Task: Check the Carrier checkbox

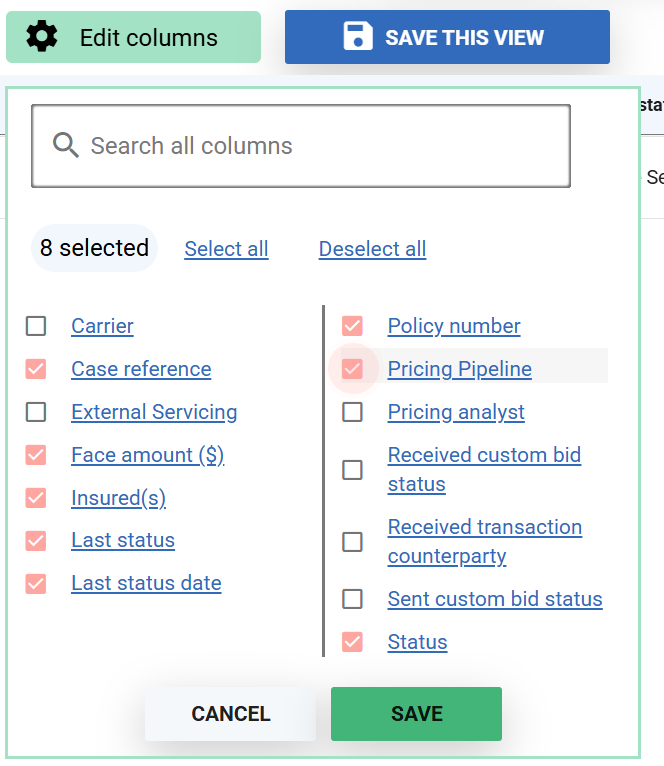Action: tap(36, 326)
